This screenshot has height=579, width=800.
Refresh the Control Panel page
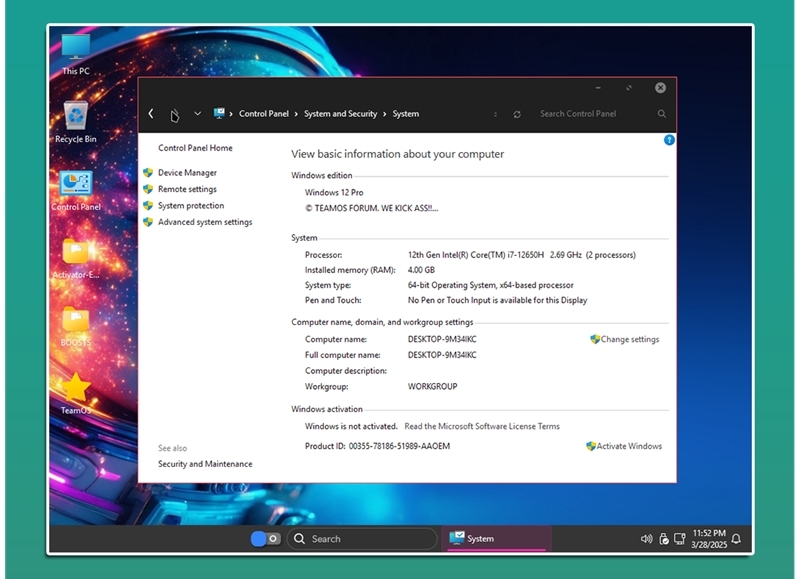[x=517, y=114]
